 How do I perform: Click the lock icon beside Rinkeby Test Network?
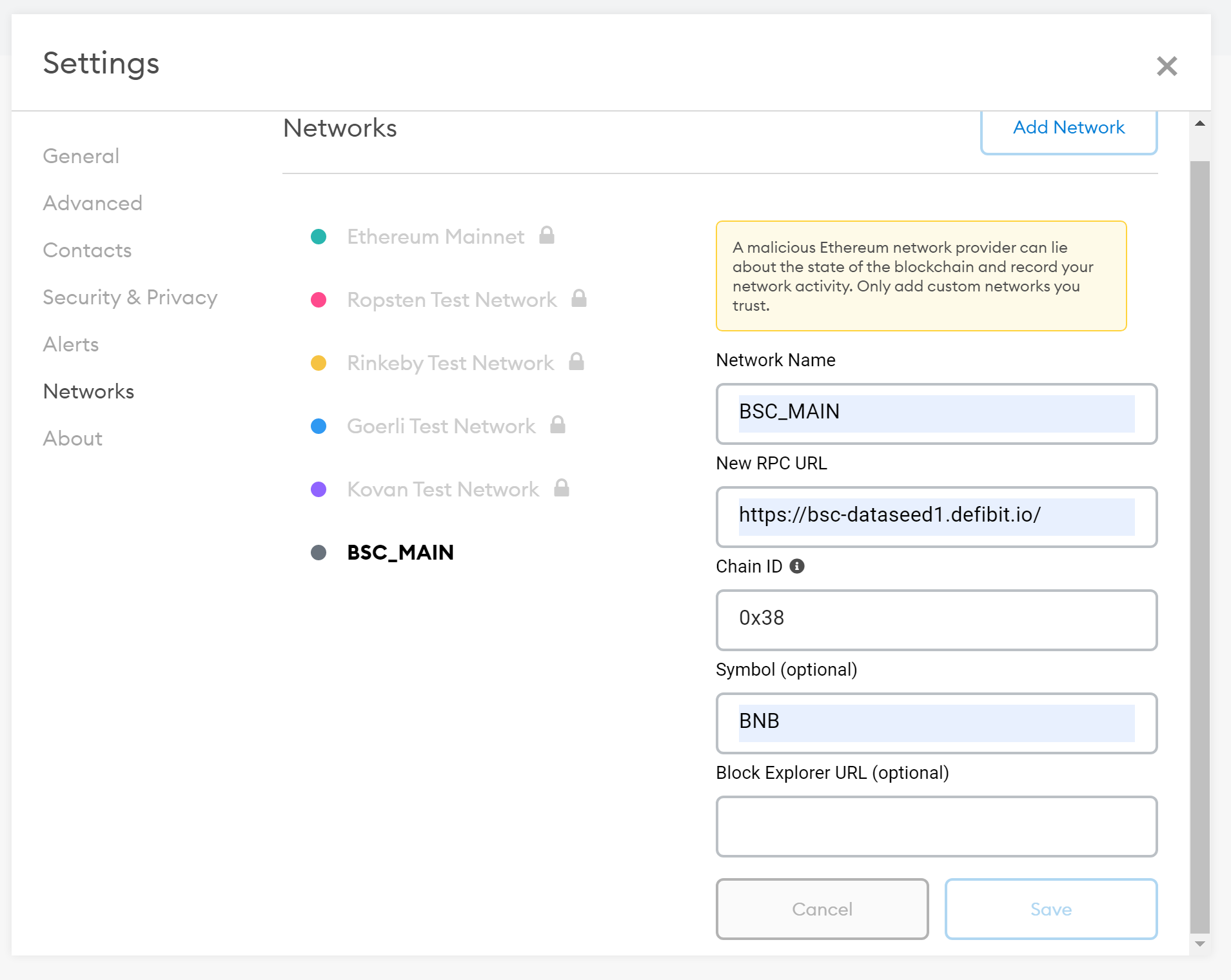click(576, 362)
